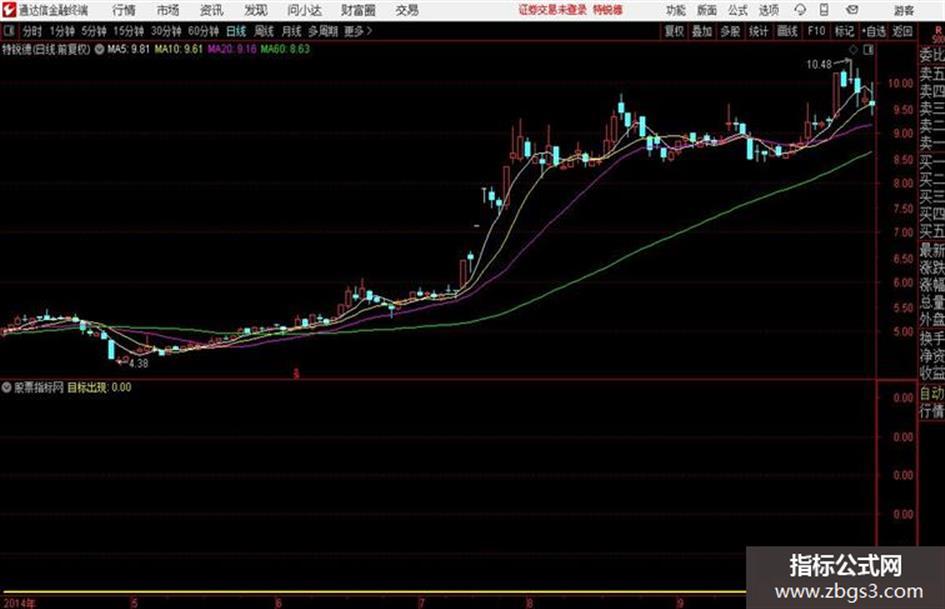This screenshot has height=609, width=945.
Task: Open the mobile phone icon in top bar
Action: [824, 10]
